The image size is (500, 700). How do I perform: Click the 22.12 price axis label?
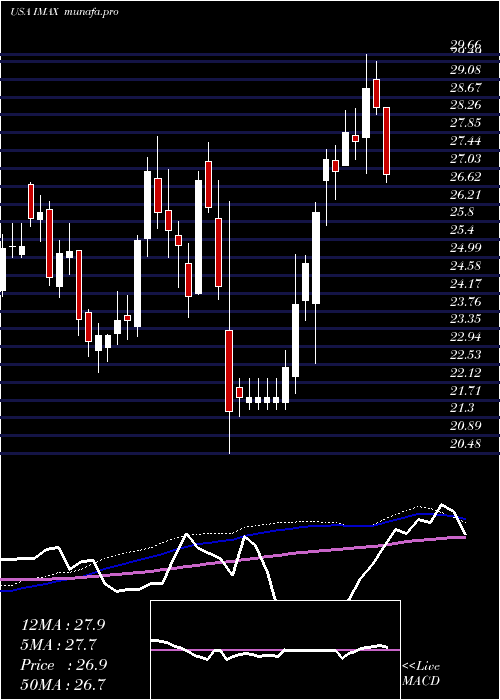point(466,372)
